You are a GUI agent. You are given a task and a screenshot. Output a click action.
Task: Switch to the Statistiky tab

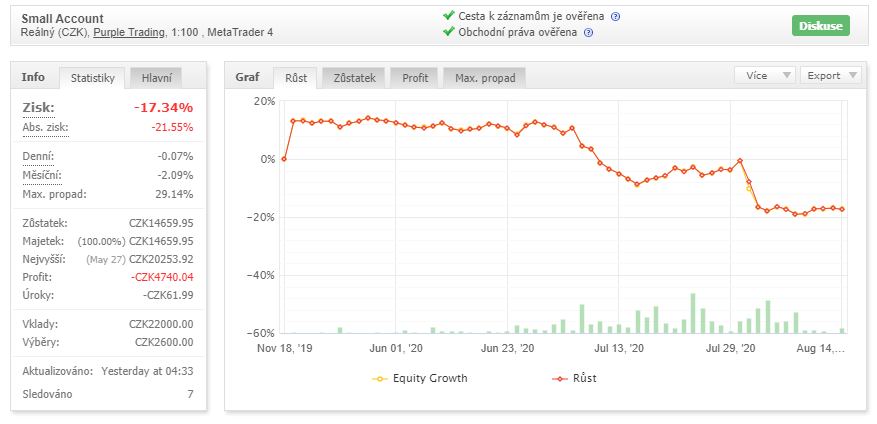coord(93,78)
